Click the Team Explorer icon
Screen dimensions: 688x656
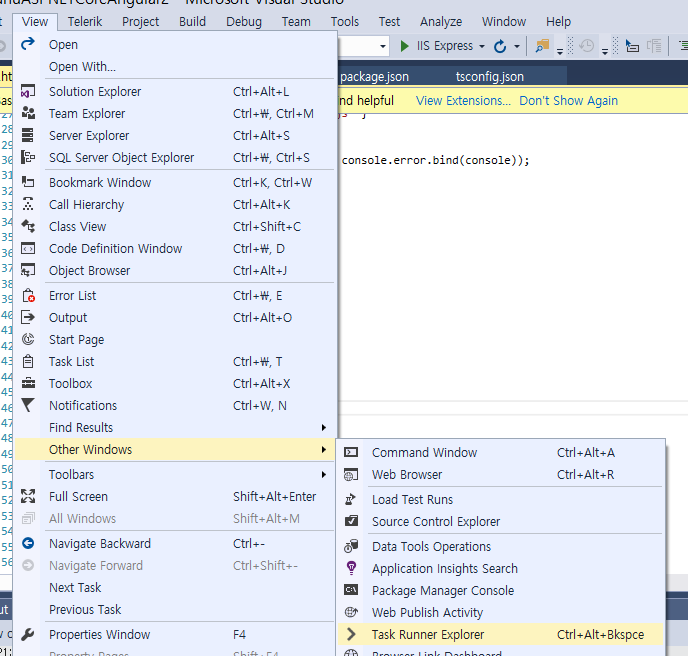pos(28,113)
